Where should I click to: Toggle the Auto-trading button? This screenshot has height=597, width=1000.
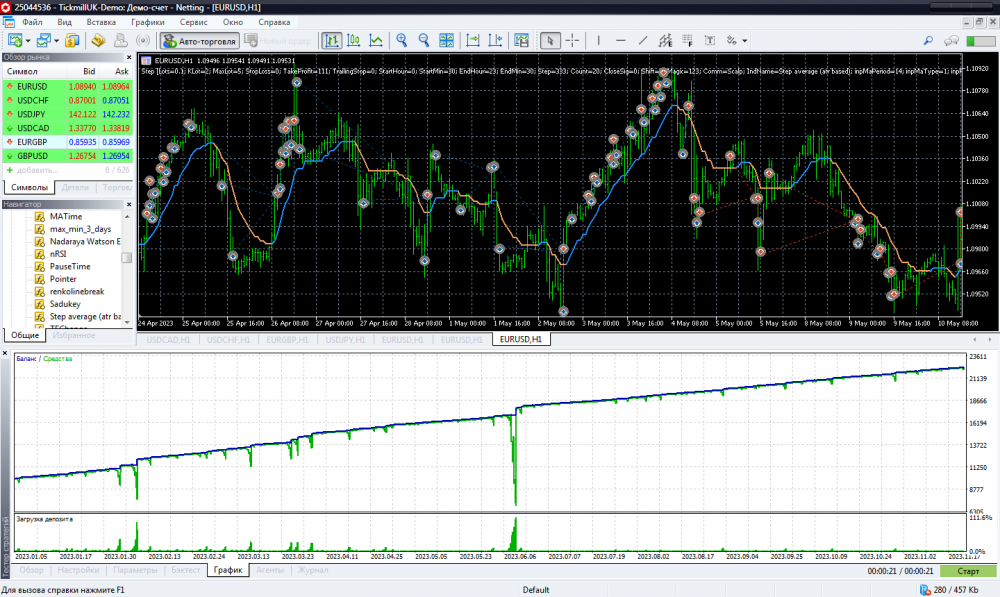(199, 41)
